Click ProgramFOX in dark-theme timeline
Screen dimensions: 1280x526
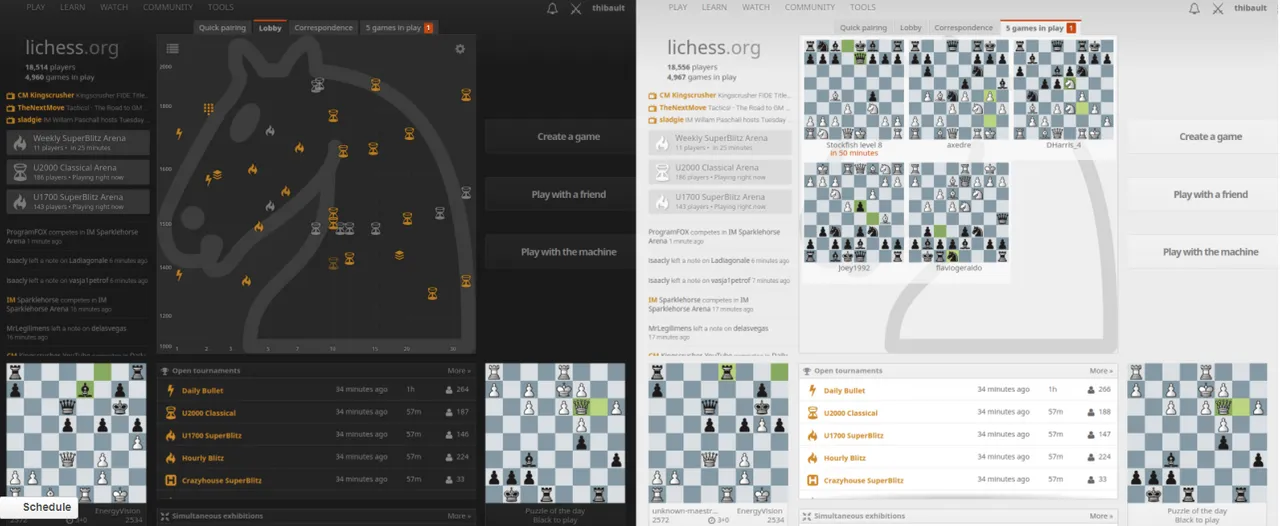coord(26,231)
